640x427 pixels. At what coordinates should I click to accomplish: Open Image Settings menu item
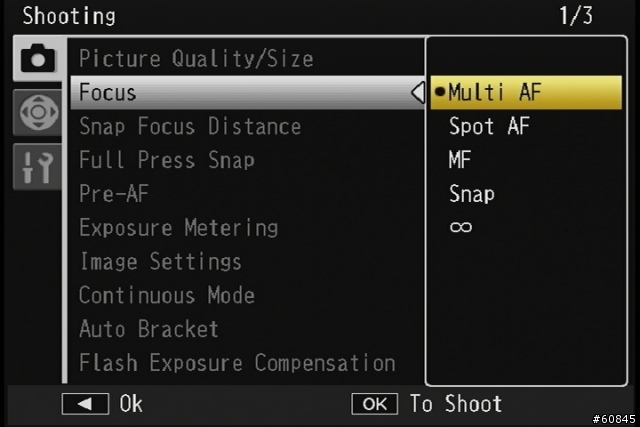point(161,261)
